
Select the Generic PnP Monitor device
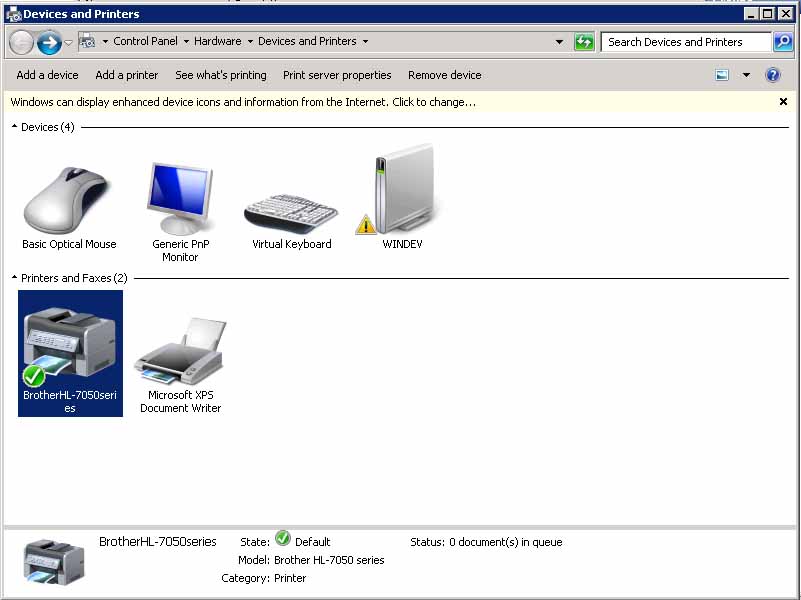tap(180, 190)
